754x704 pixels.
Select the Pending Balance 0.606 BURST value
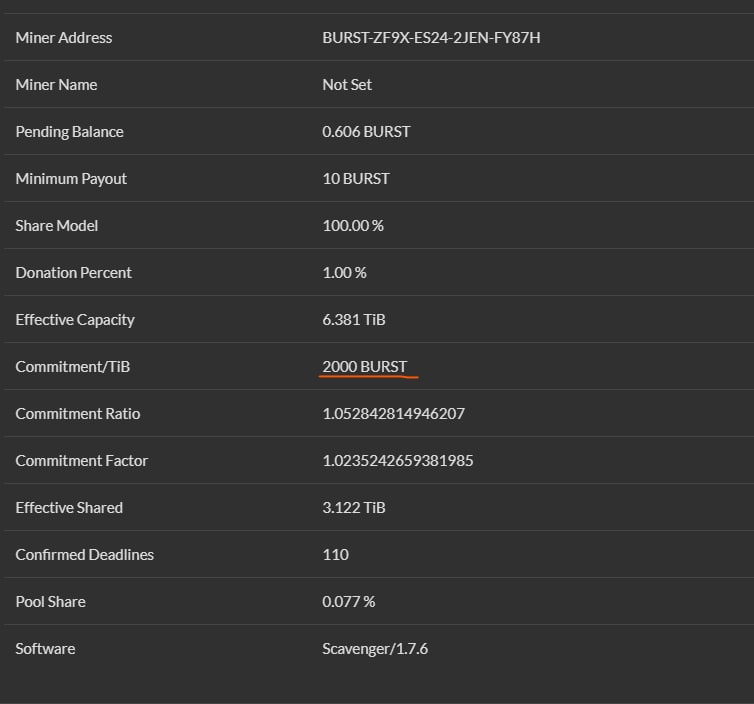[x=366, y=132]
